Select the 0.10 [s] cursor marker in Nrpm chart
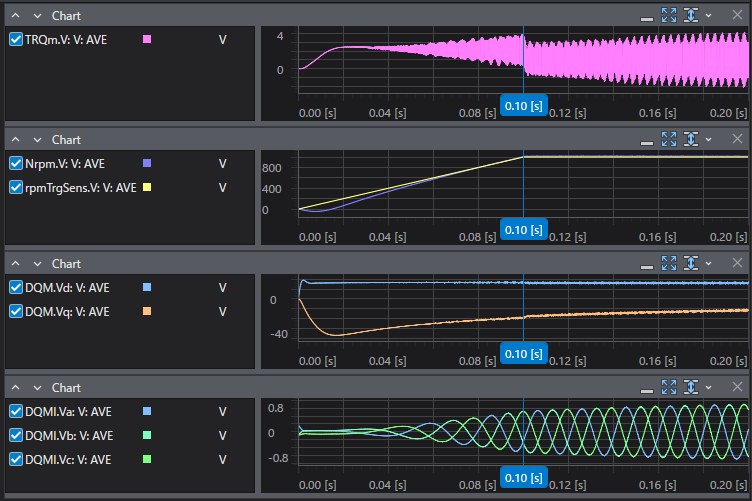This screenshot has height=501, width=752. 524,230
